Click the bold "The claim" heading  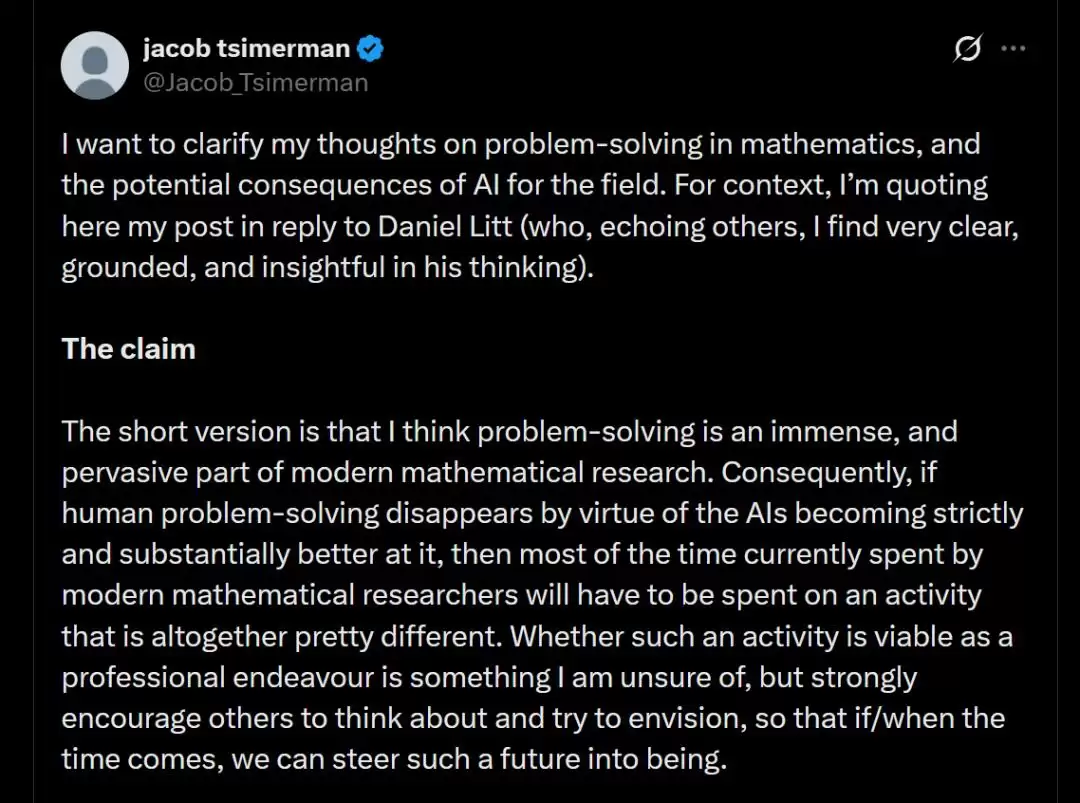click(x=129, y=349)
